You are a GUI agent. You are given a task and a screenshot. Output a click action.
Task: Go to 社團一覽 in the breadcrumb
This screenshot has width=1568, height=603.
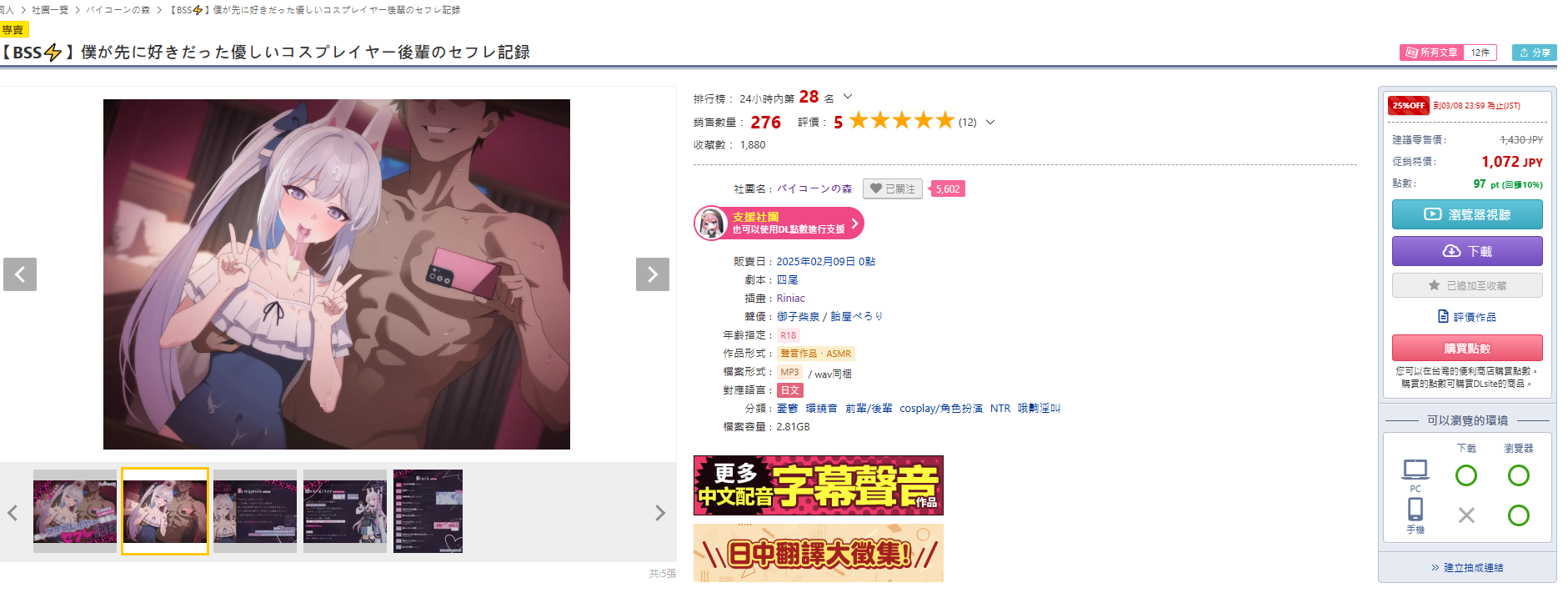[50, 10]
